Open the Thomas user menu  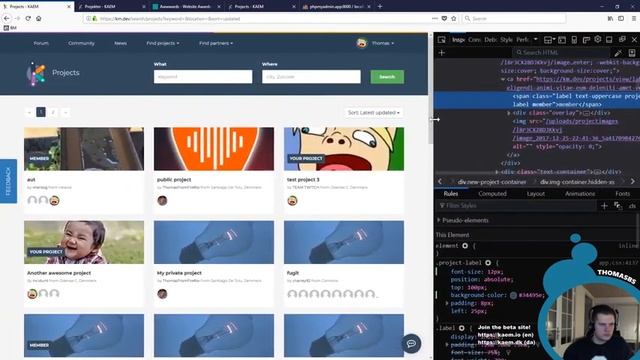pos(382,43)
